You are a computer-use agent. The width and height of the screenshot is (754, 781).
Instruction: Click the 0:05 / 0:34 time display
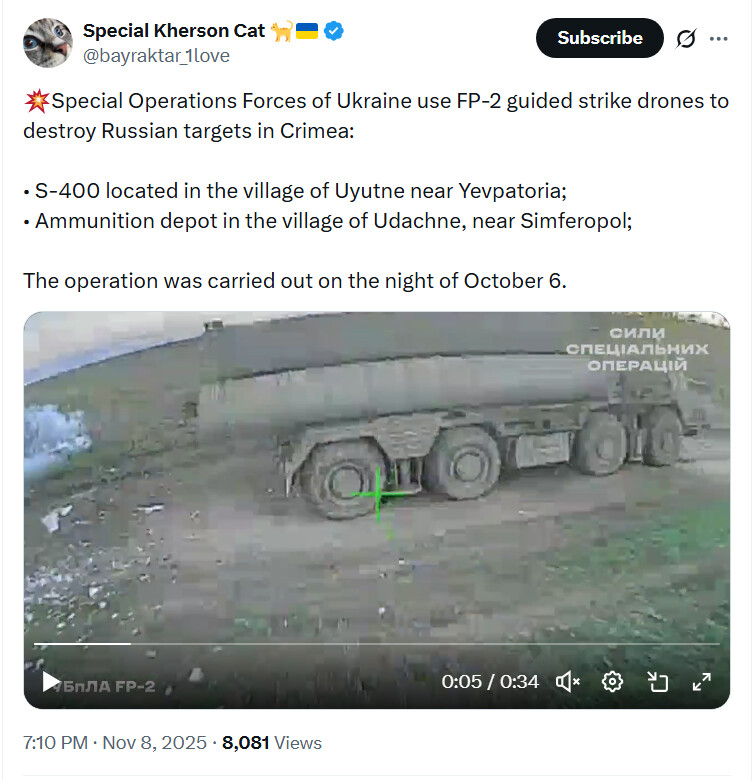490,682
